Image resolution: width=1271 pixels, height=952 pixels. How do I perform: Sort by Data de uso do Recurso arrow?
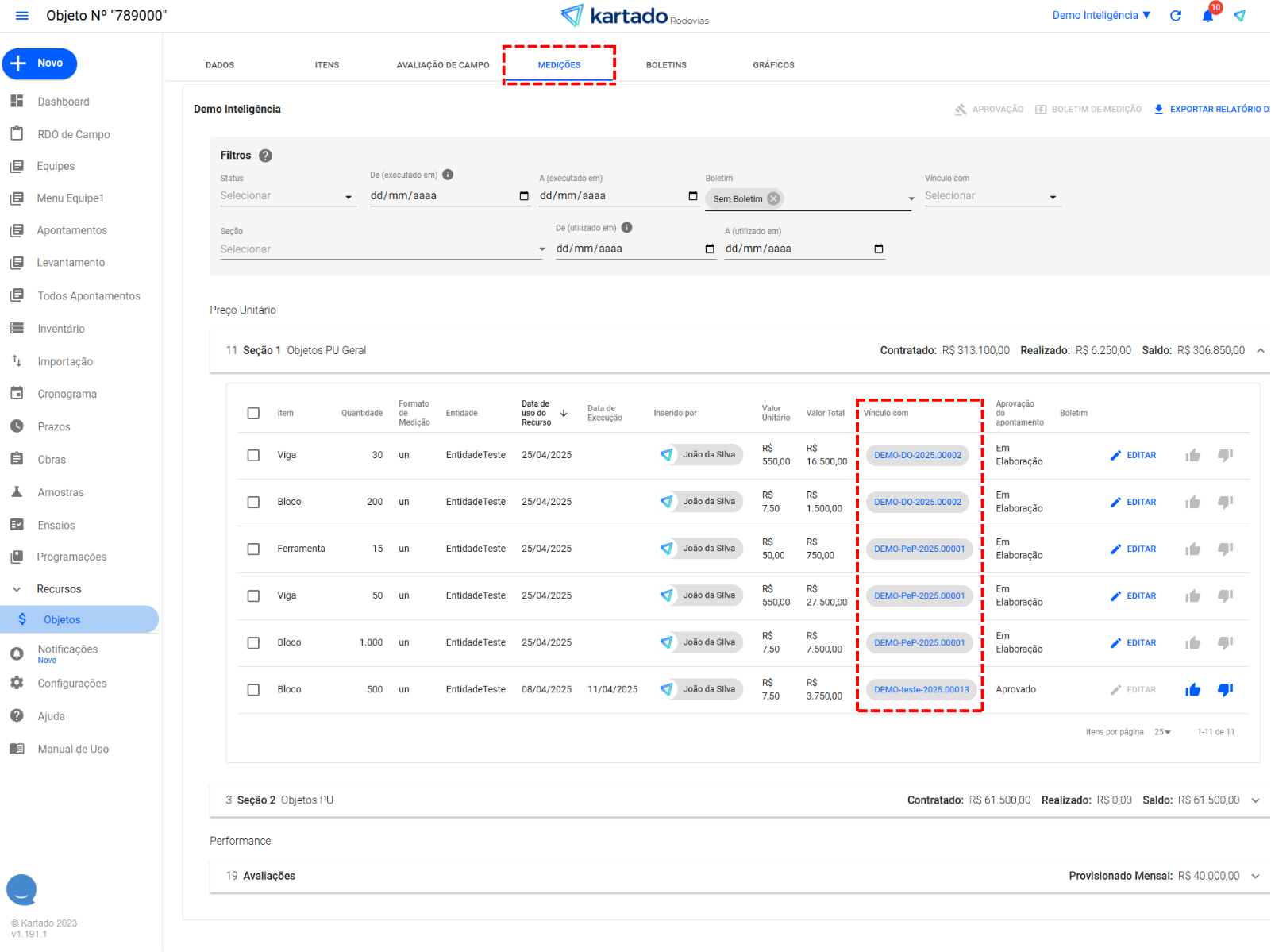(x=564, y=413)
